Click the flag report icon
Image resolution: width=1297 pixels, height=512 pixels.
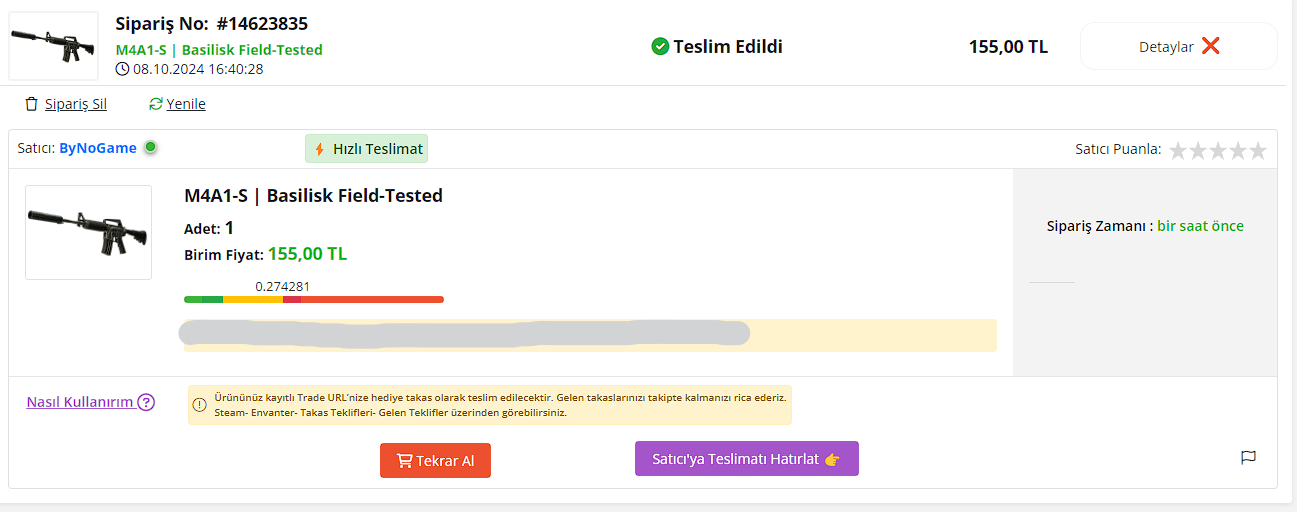1248,458
